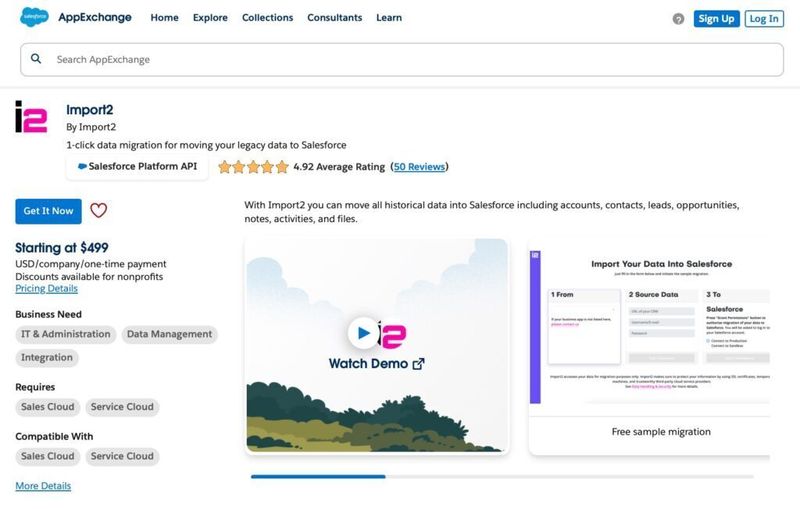
Task: Click the Import2 i2 app logo
Action: tap(31, 117)
